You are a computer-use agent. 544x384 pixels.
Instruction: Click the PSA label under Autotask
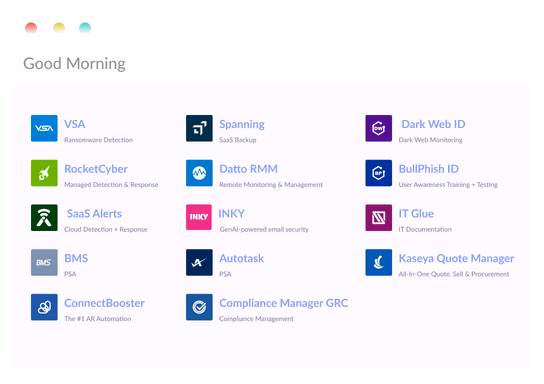click(225, 274)
